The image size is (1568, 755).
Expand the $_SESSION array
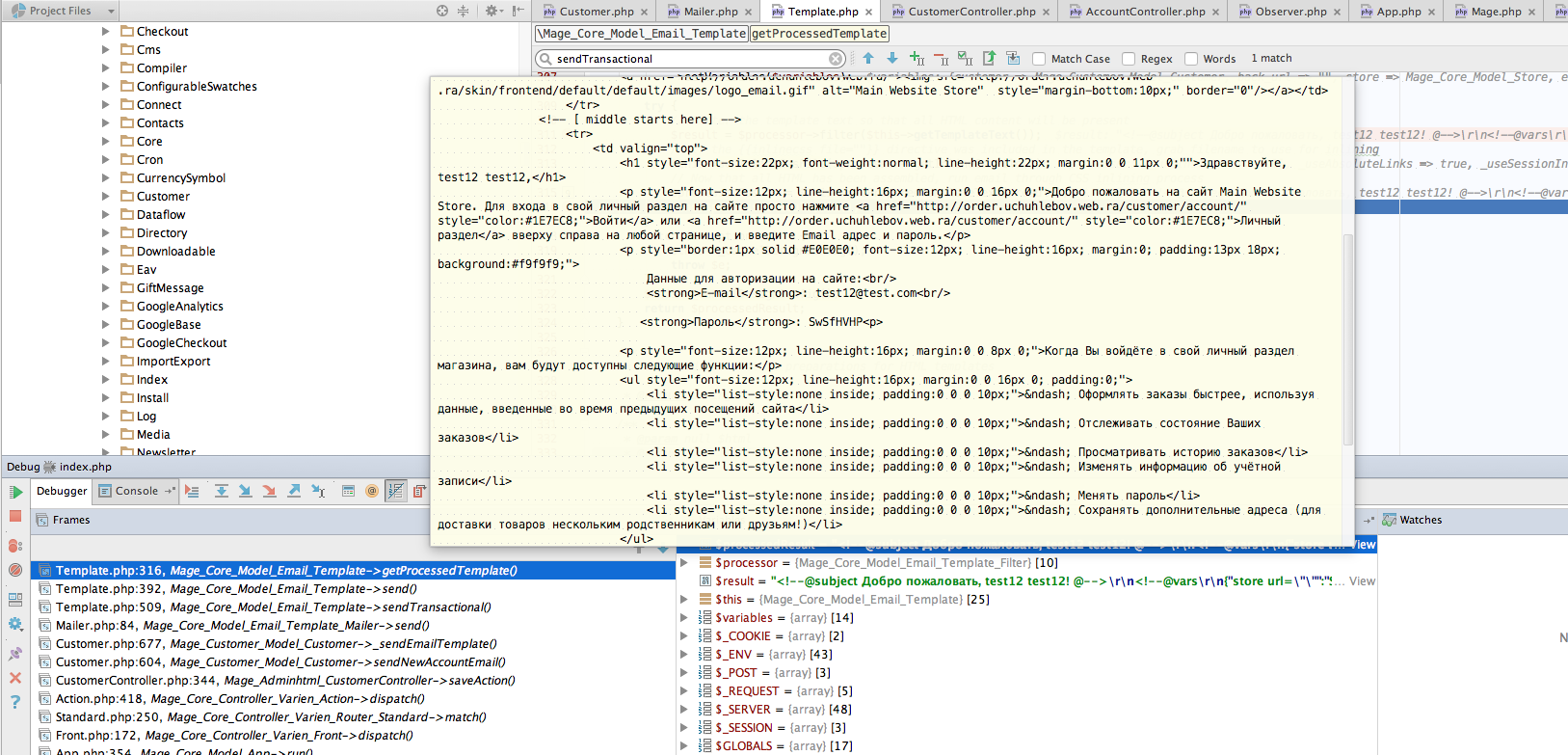click(x=684, y=728)
